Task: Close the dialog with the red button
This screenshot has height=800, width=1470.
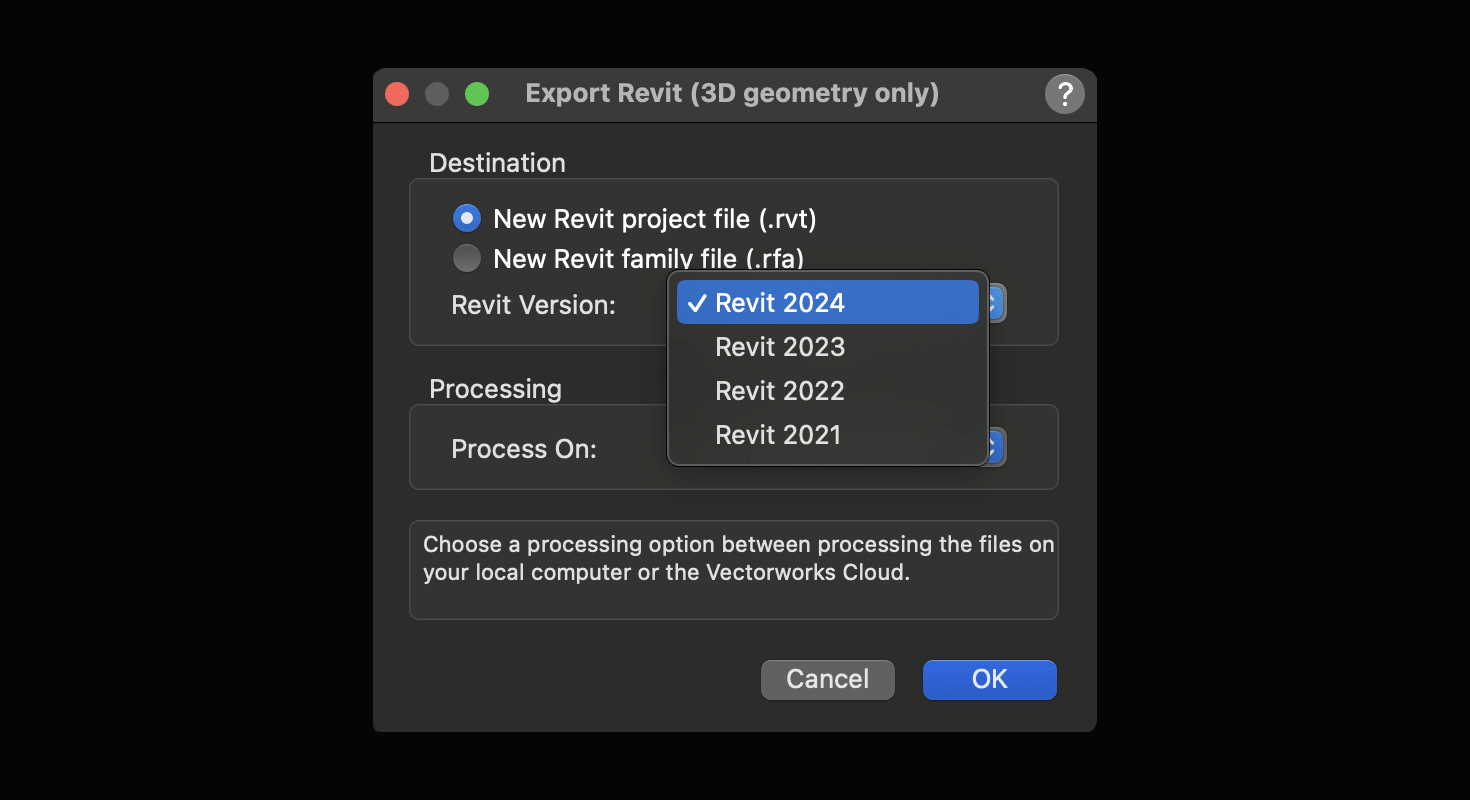Action: tap(397, 94)
